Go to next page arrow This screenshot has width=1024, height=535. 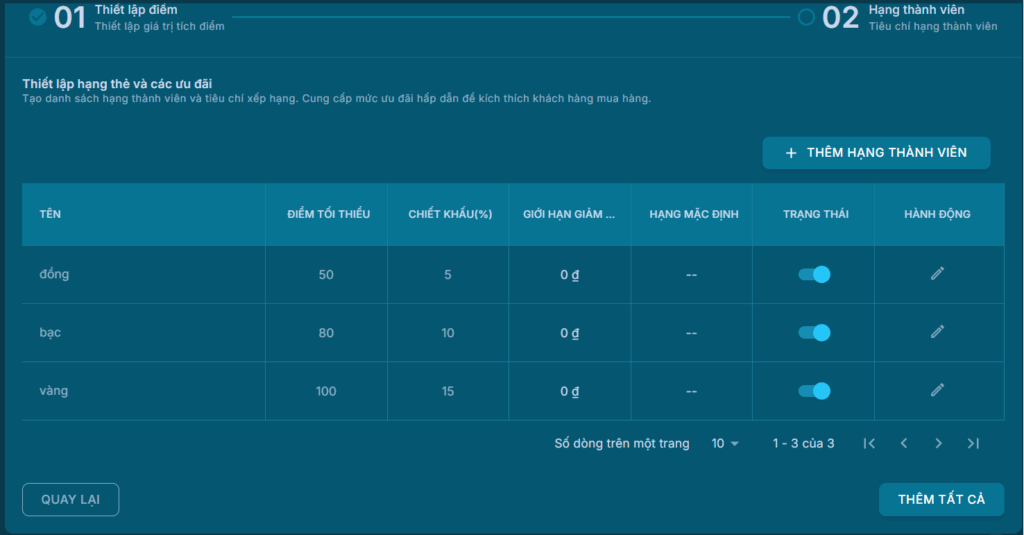(x=938, y=443)
